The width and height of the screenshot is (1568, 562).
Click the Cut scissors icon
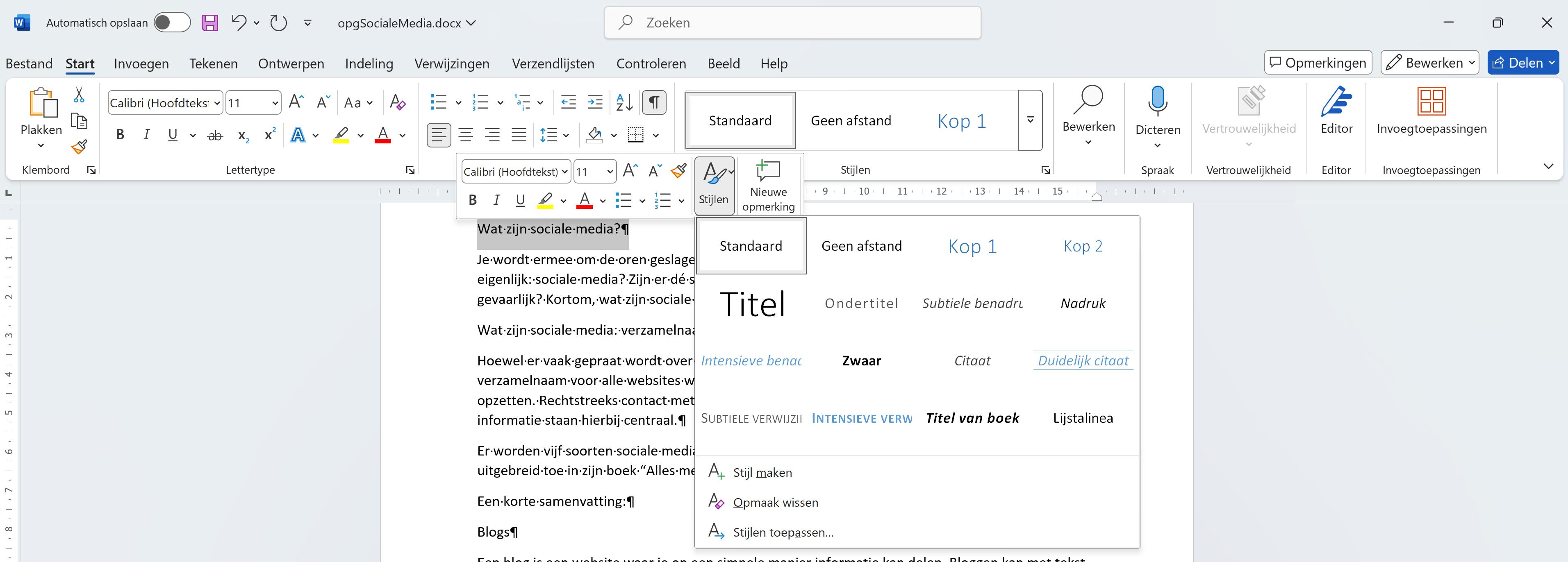[79, 95]
